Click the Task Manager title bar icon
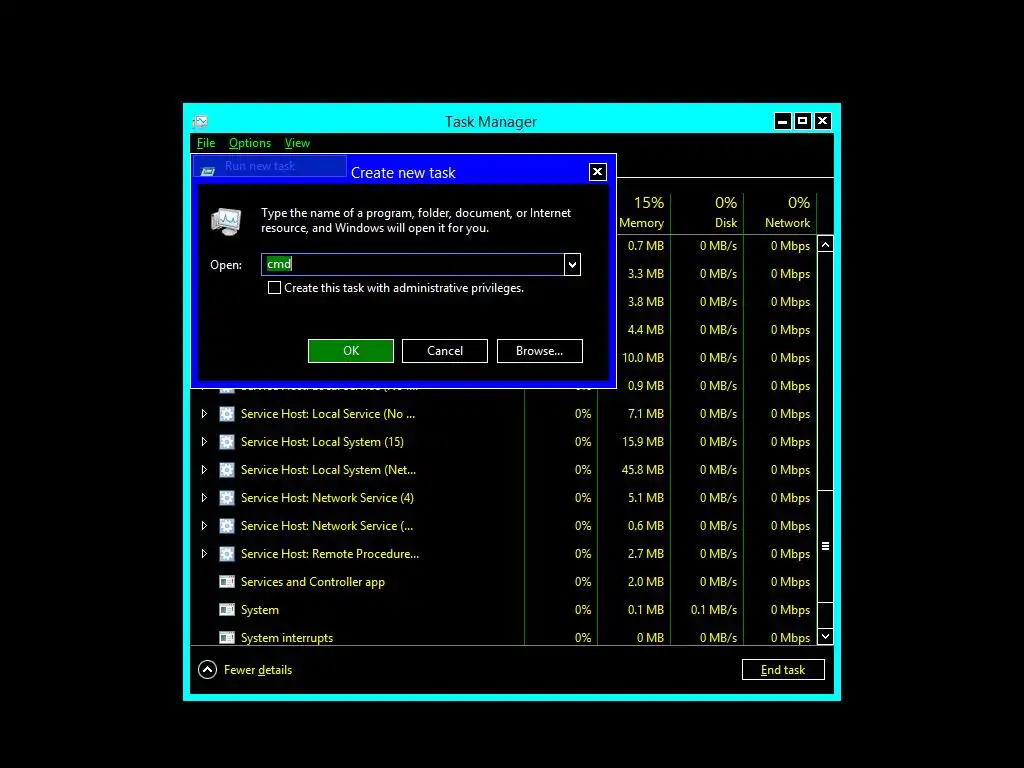This screenshot has height=768, width=1024. (x=200, y=121)
